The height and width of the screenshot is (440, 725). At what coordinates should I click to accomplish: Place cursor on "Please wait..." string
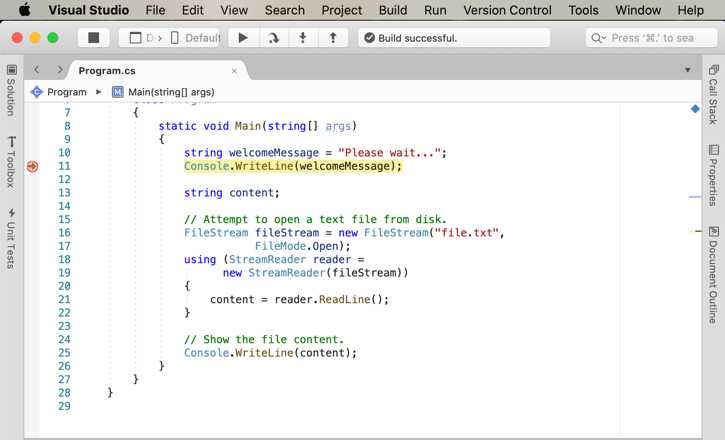[x=389, y=153]
